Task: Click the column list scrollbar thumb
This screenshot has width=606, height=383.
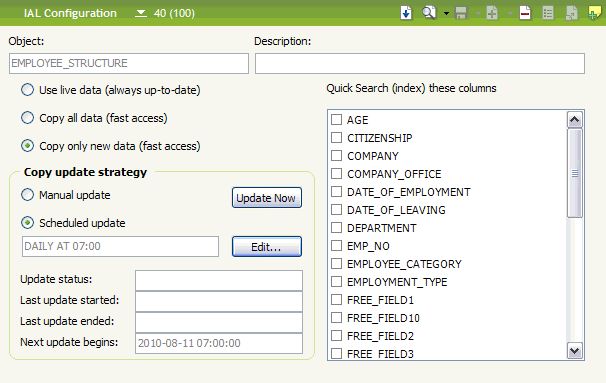Action: coord(575,173)
